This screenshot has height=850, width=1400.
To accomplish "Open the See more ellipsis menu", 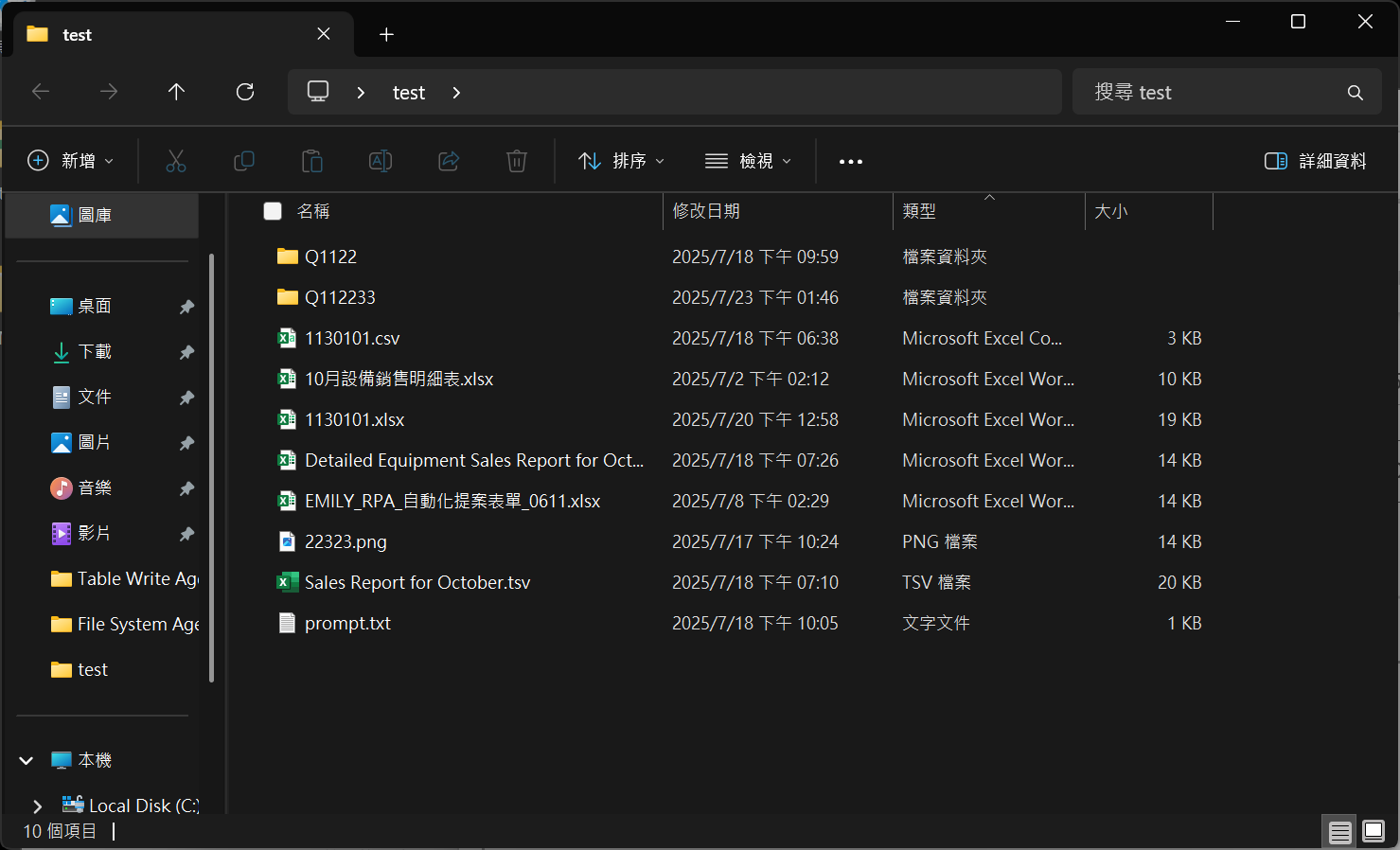I will click(x=850, y=161).
